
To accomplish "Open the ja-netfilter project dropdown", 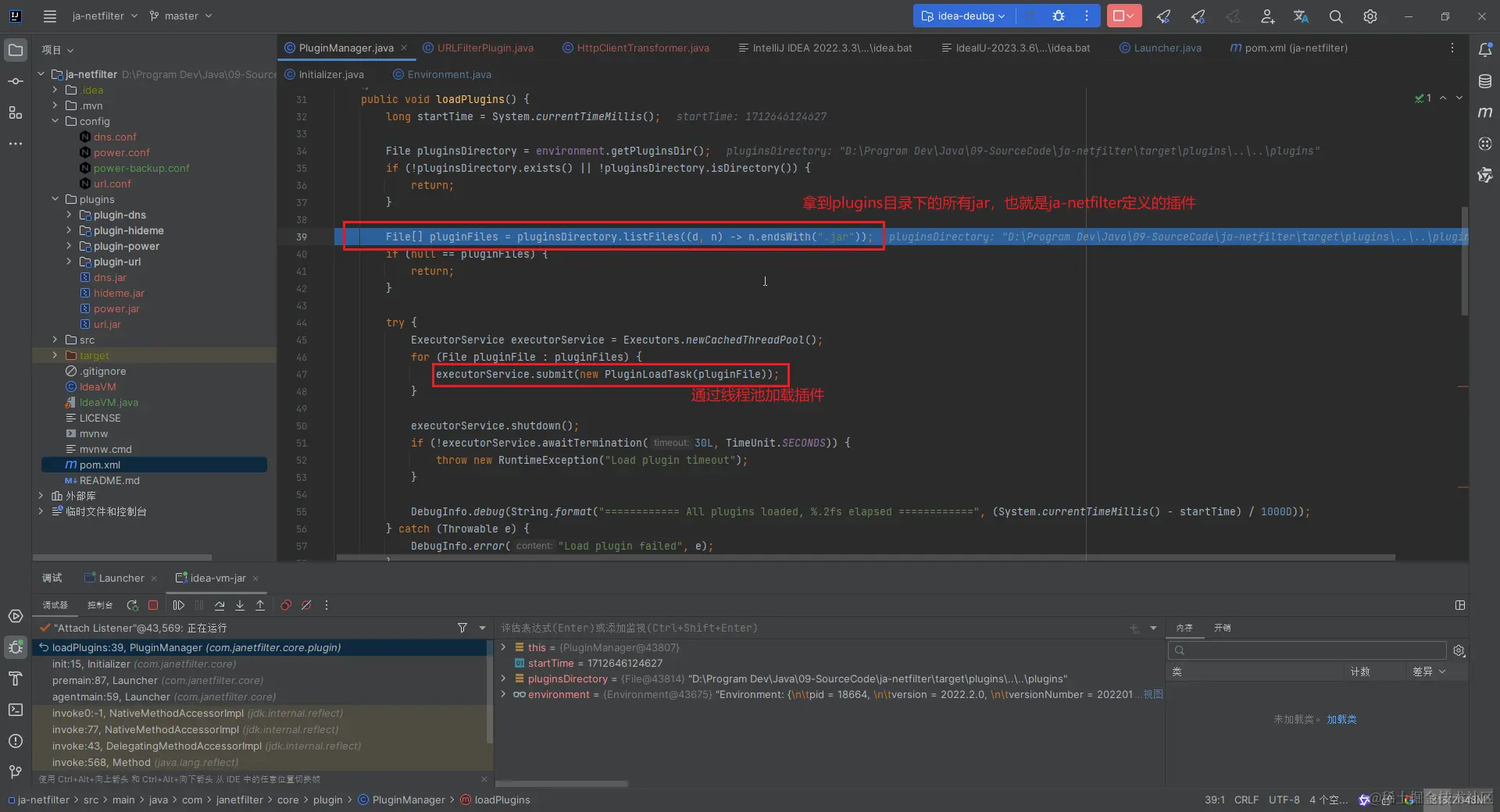I will coord(105,16).
